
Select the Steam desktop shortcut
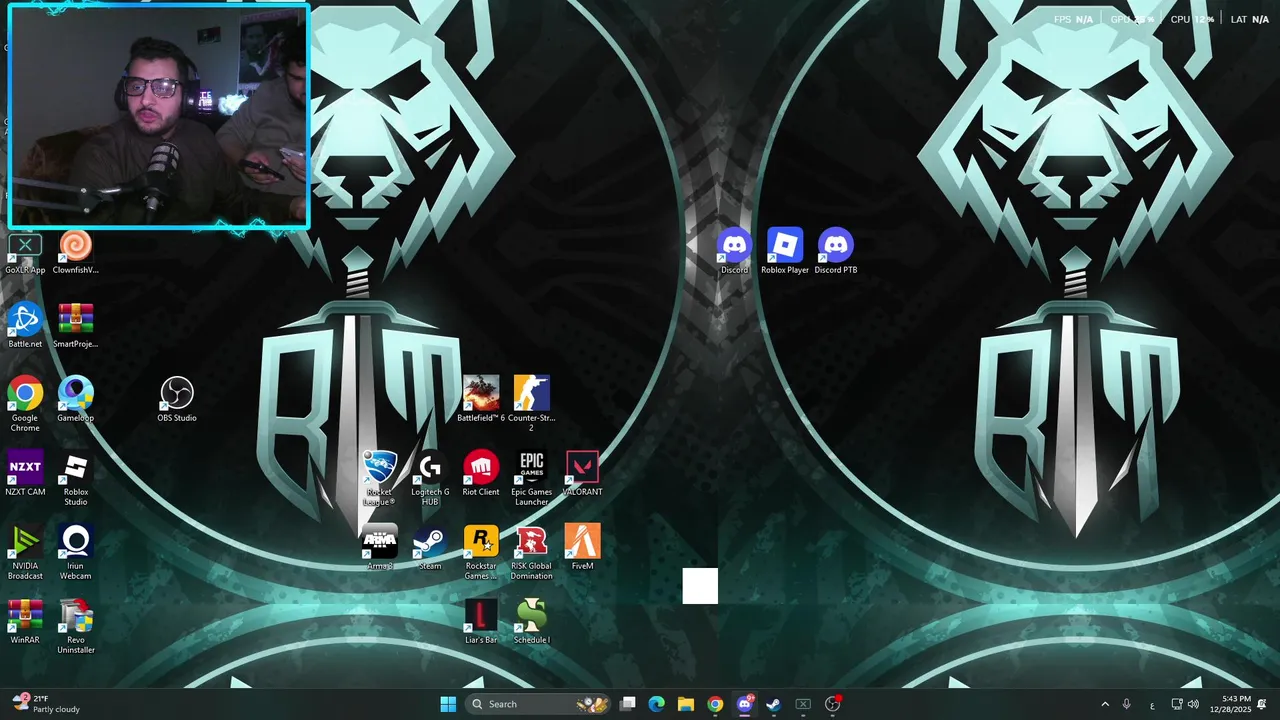click(x=430, y=548)
